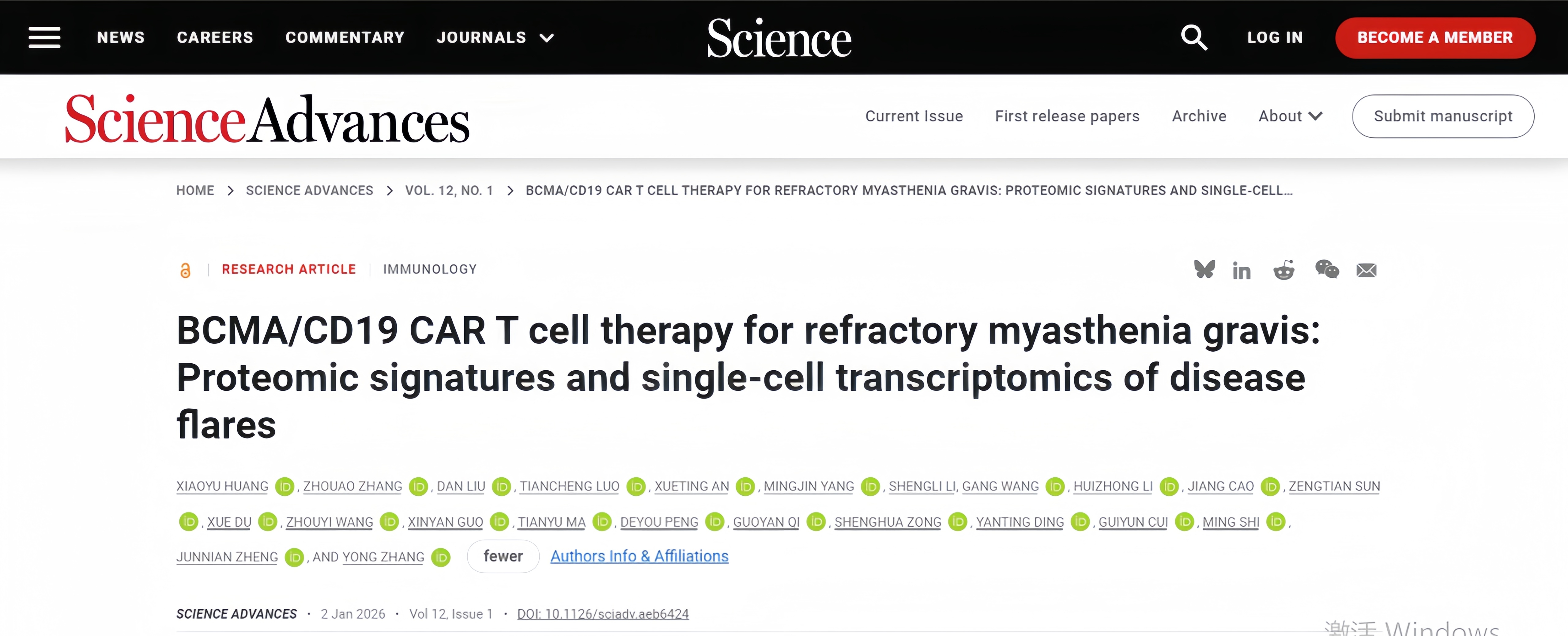Open Yong Zhang's ORCID iD icon

[441, 557]
